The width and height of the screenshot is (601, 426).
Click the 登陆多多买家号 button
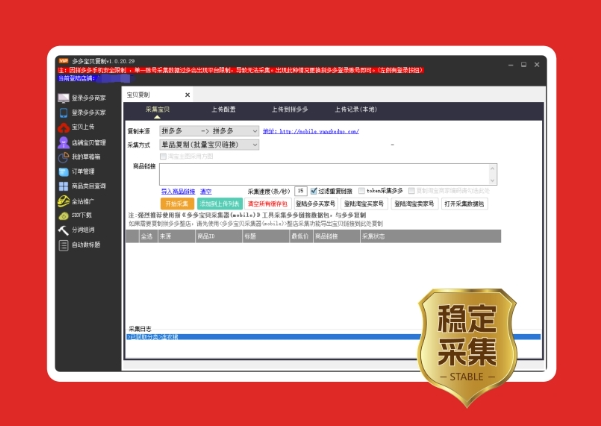coord(315,204)
